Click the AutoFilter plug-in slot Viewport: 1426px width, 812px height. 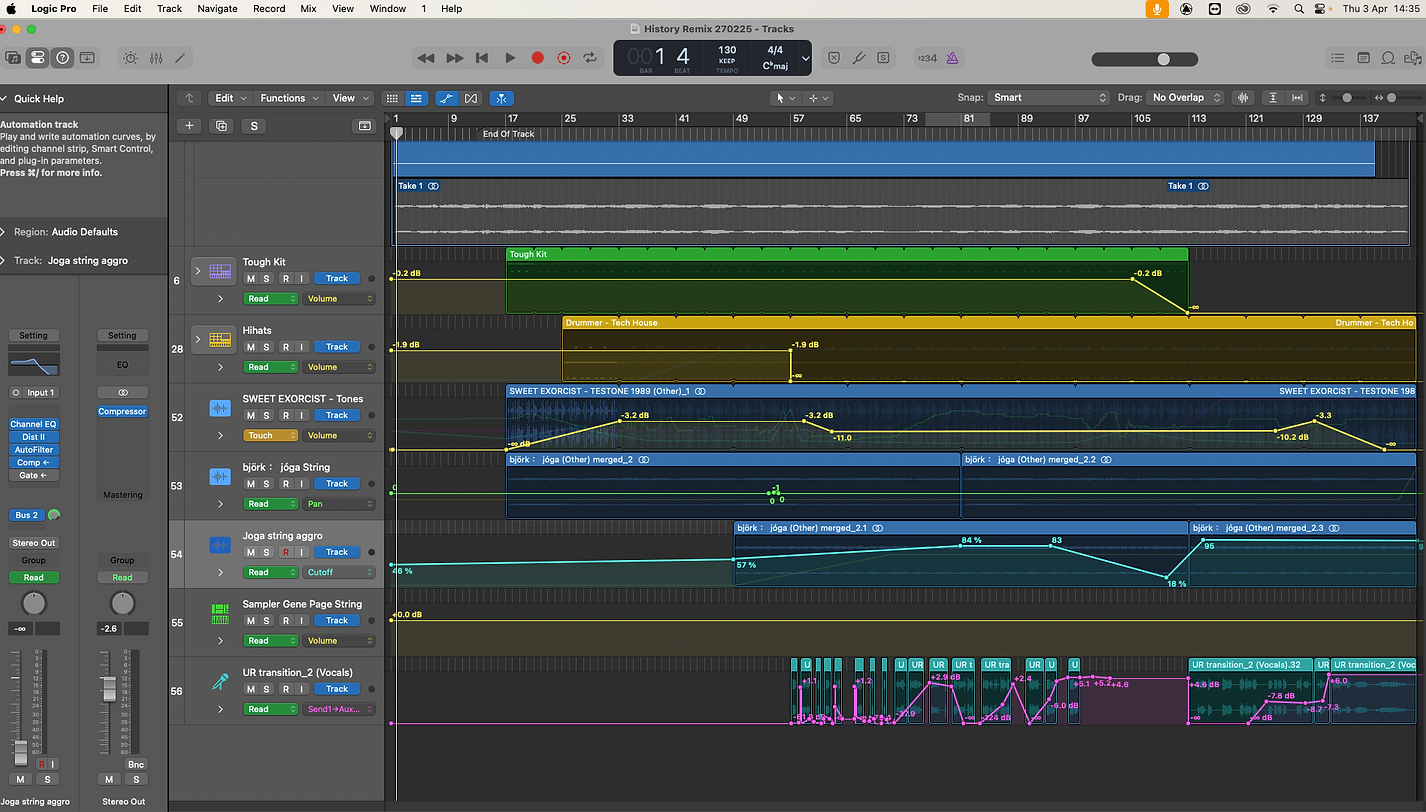(x=33, y=450)
